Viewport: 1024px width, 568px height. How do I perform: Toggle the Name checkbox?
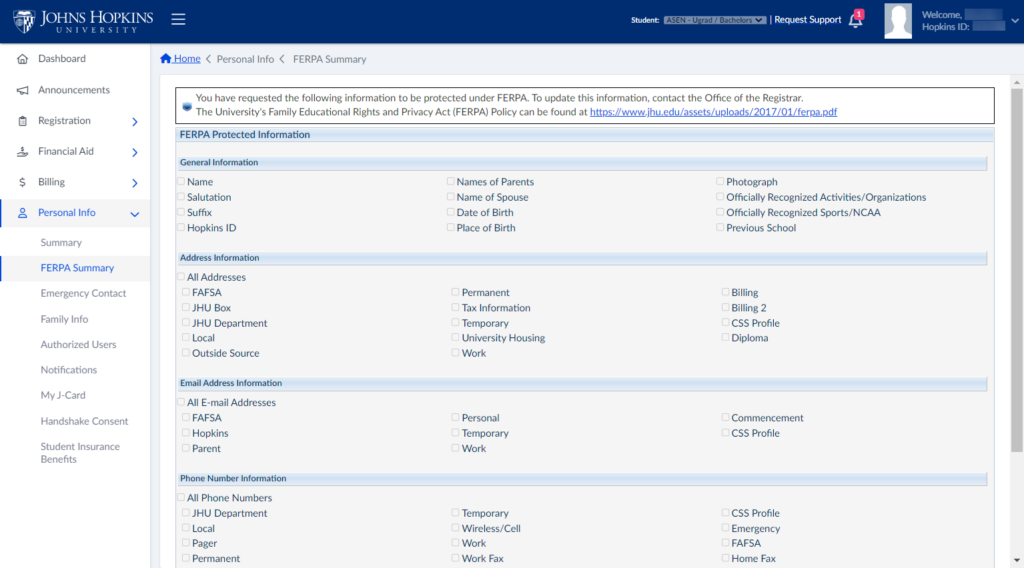coord(181,181)
